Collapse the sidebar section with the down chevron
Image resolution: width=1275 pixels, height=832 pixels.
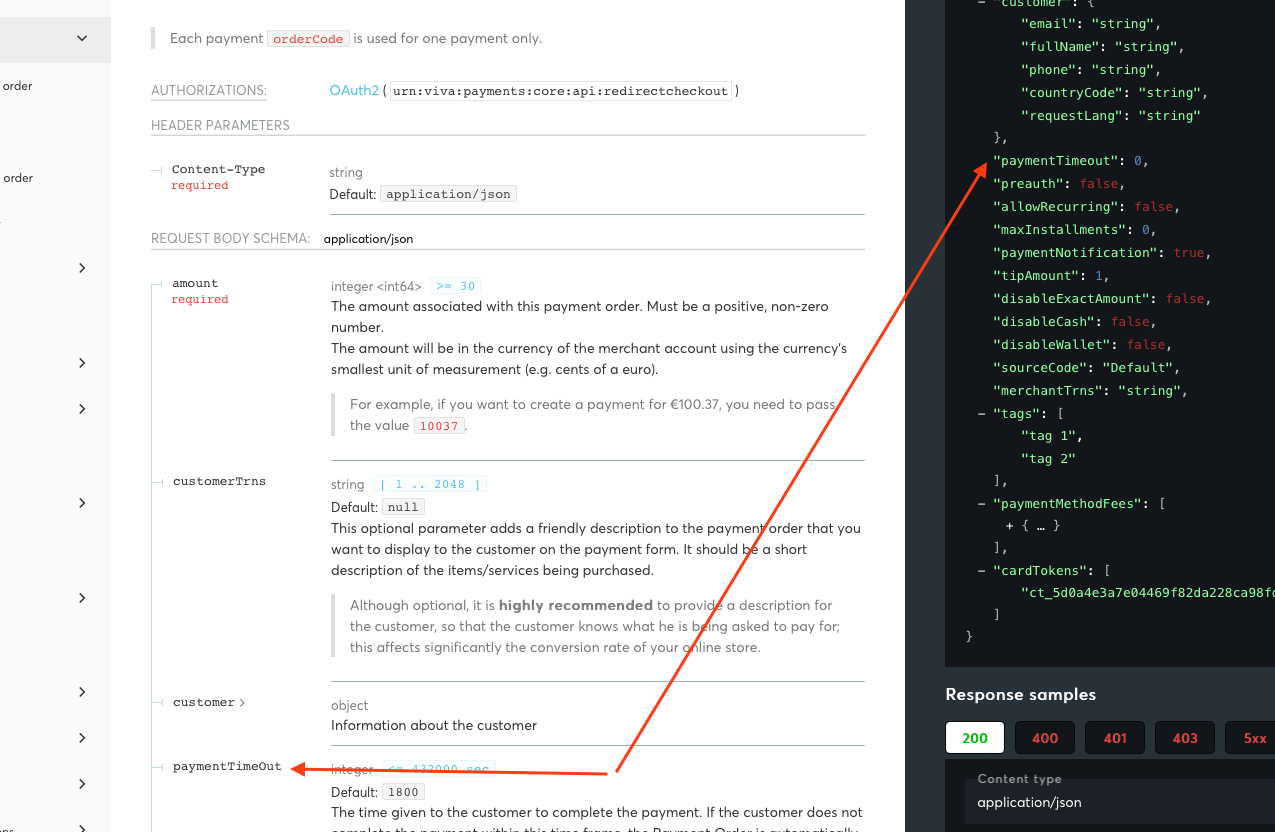pos(82,39)
